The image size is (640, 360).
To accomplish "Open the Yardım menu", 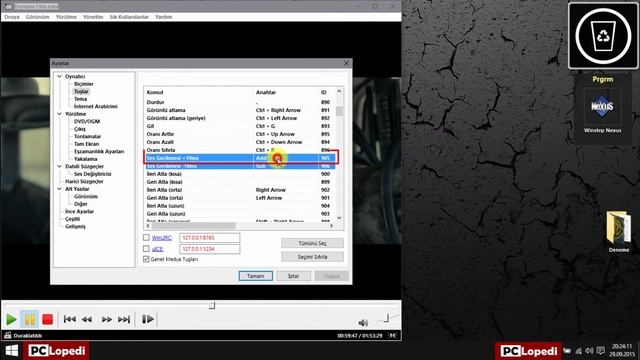I will pyautogui.click(x=163, y=17).
